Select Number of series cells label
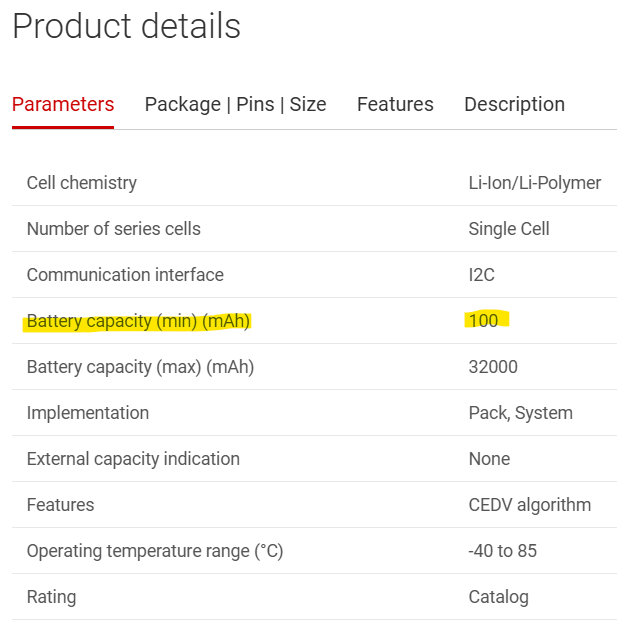The width and height of the screenshot is (617, 621). 114,229
